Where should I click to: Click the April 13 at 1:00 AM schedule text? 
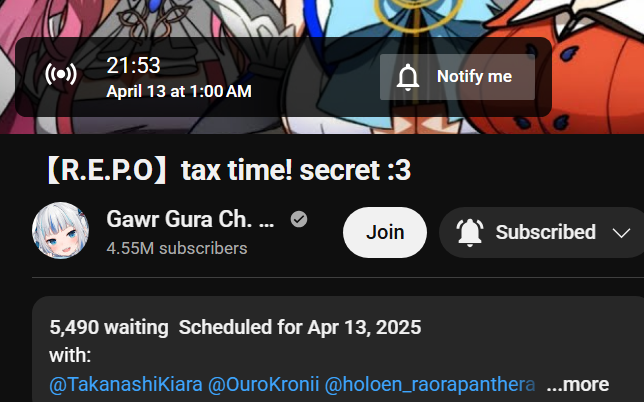click(179, 92)
